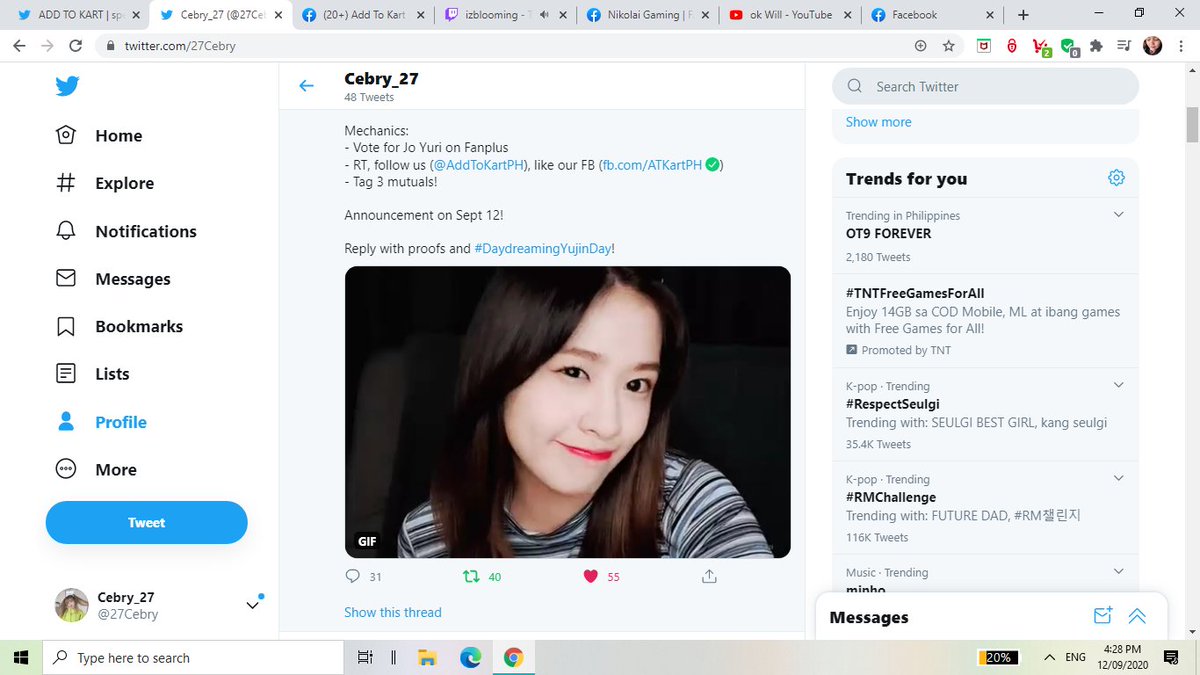
Task: Click the blue Tweet button
Action: (x=146, y=522)
